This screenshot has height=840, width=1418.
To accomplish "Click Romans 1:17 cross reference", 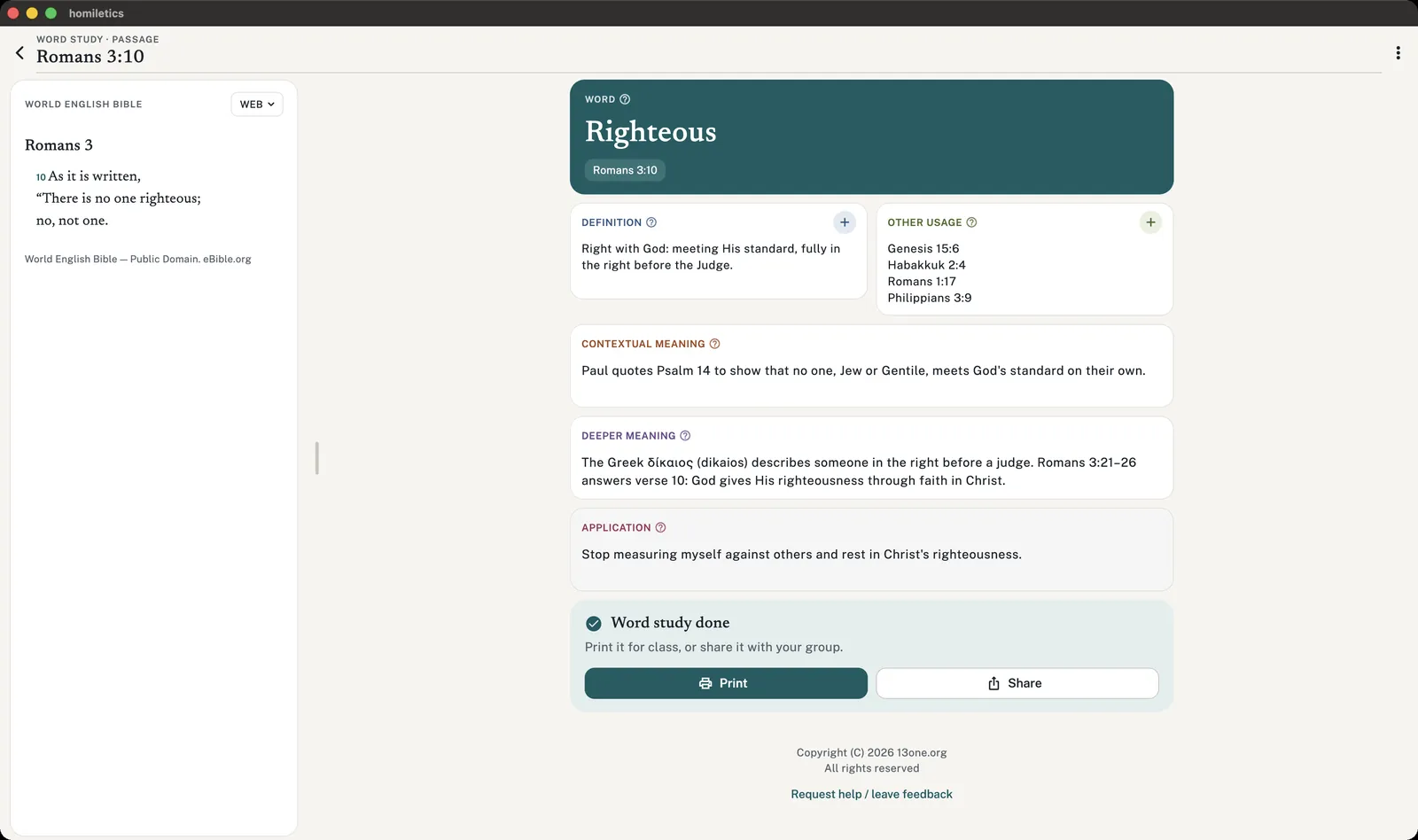I will 922,282.
